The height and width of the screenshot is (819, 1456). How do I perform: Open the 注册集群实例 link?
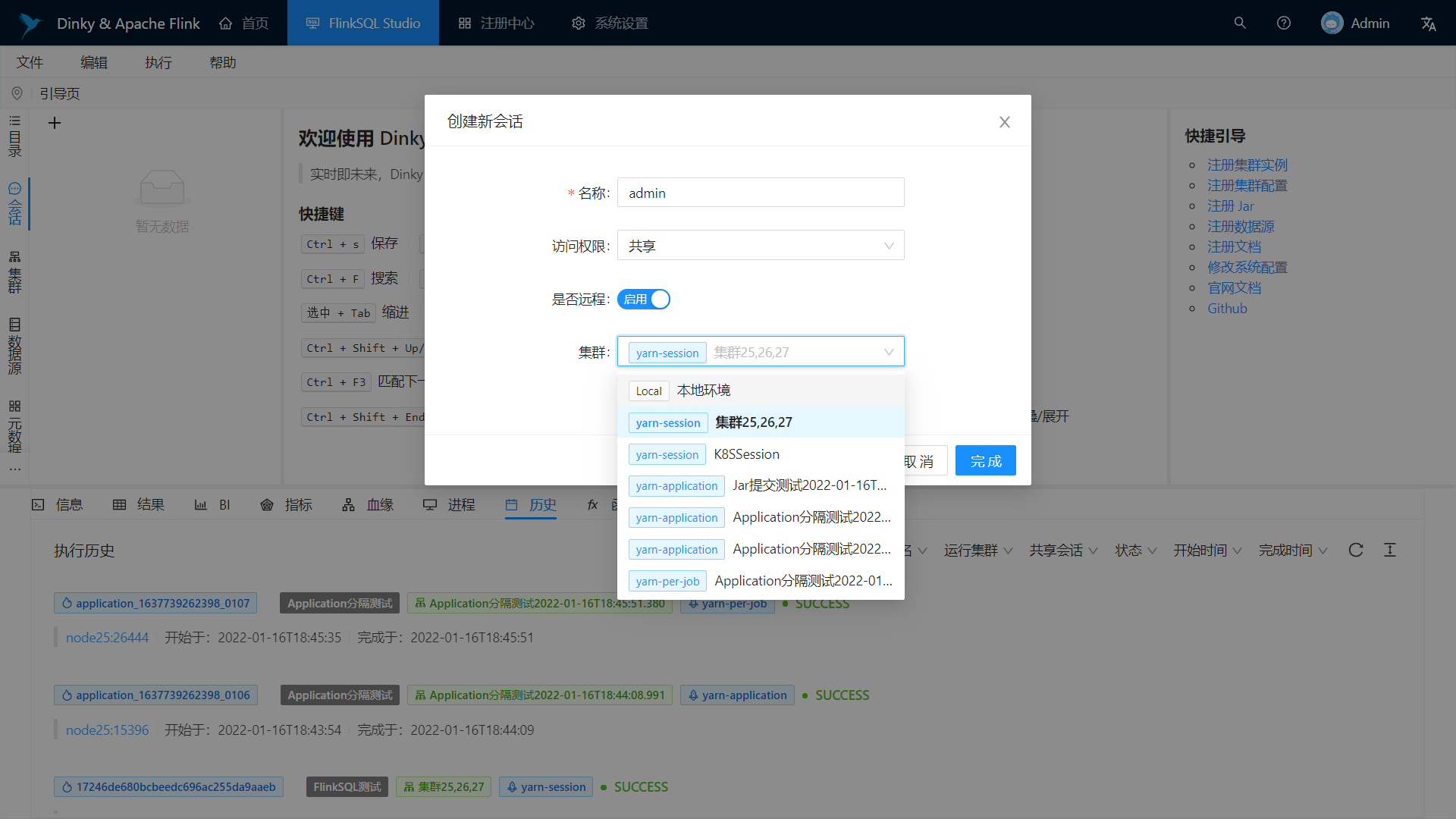click(1247, 165)
